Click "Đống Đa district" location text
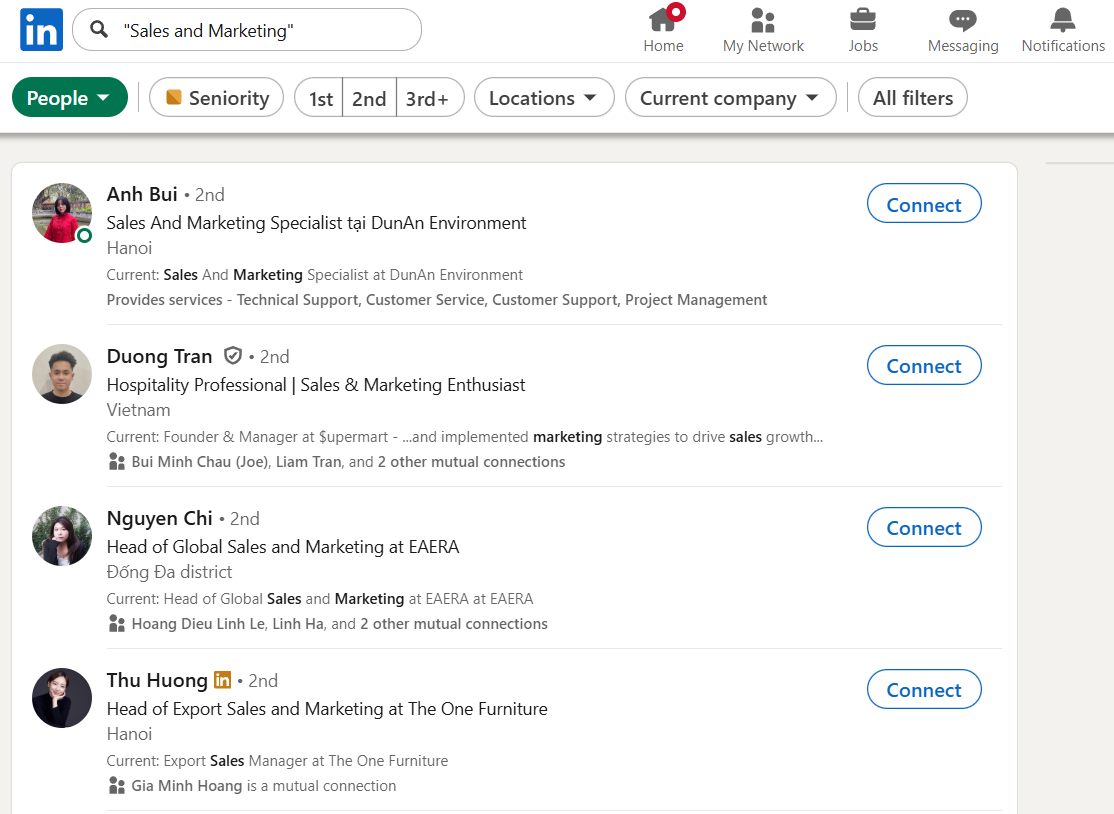The image size is (1114, 814). 169,572
